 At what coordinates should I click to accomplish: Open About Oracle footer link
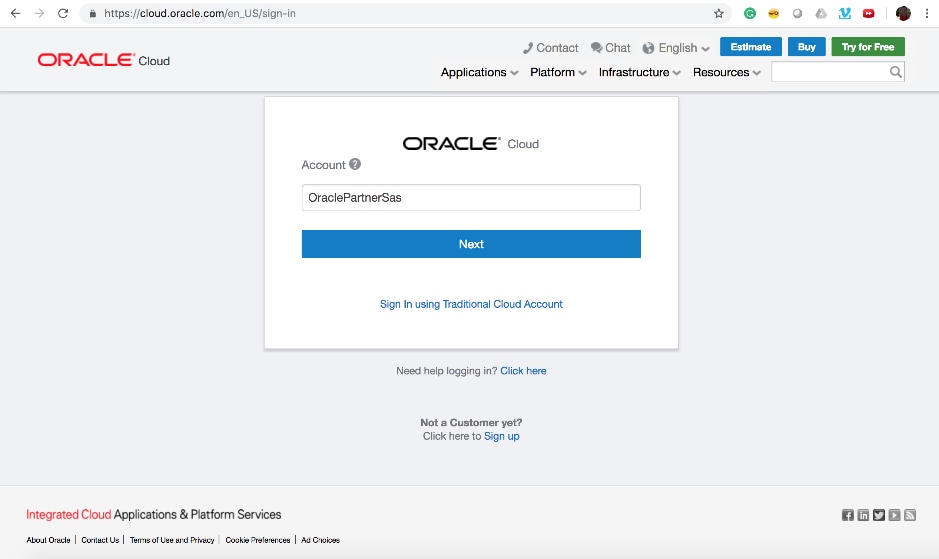(49, 540)
